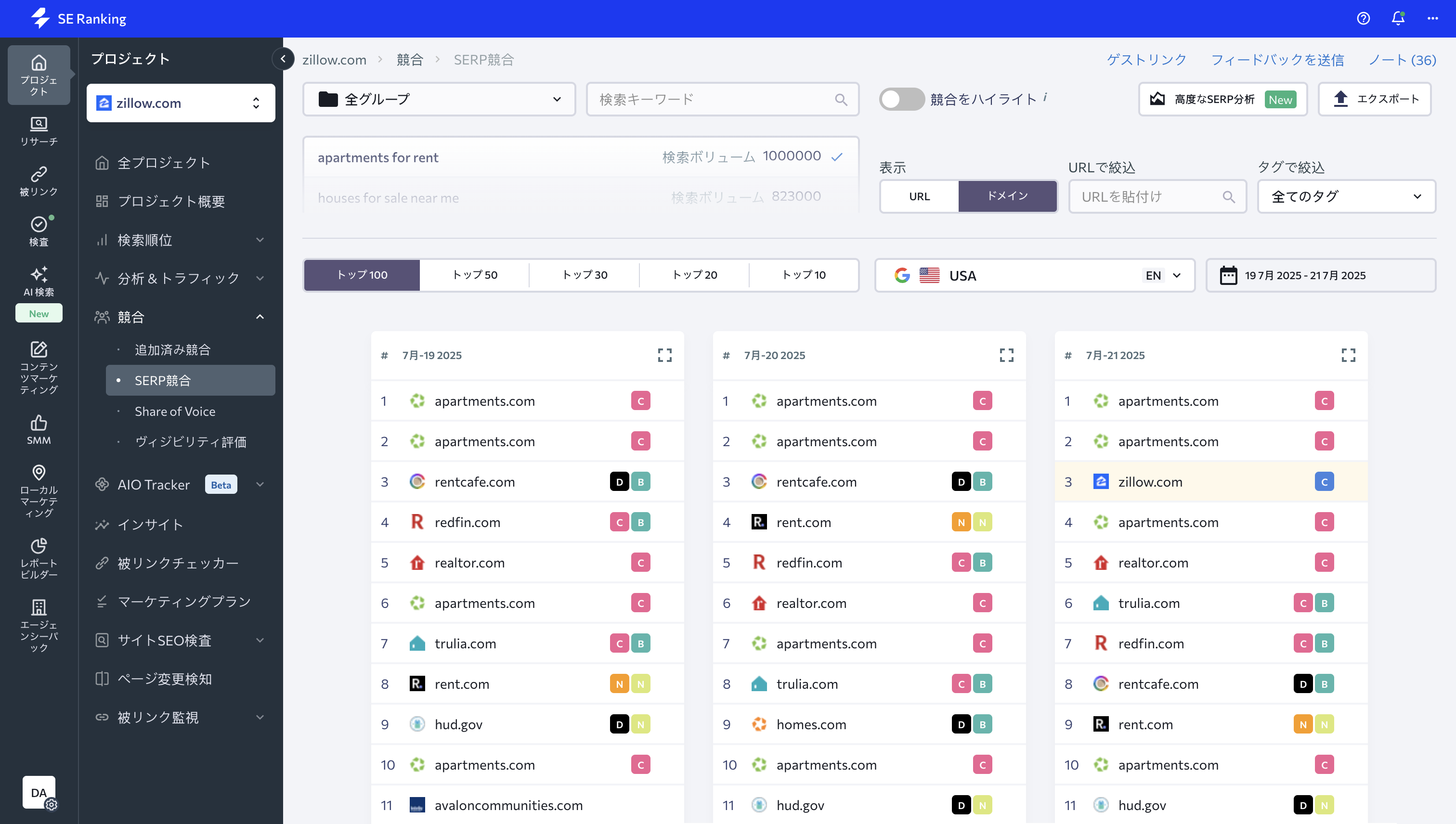The width and height of the screenshot is (1456, 824).
Task: Expand the 7月-19 2025 column fullscreen
Action: point(664,355)
